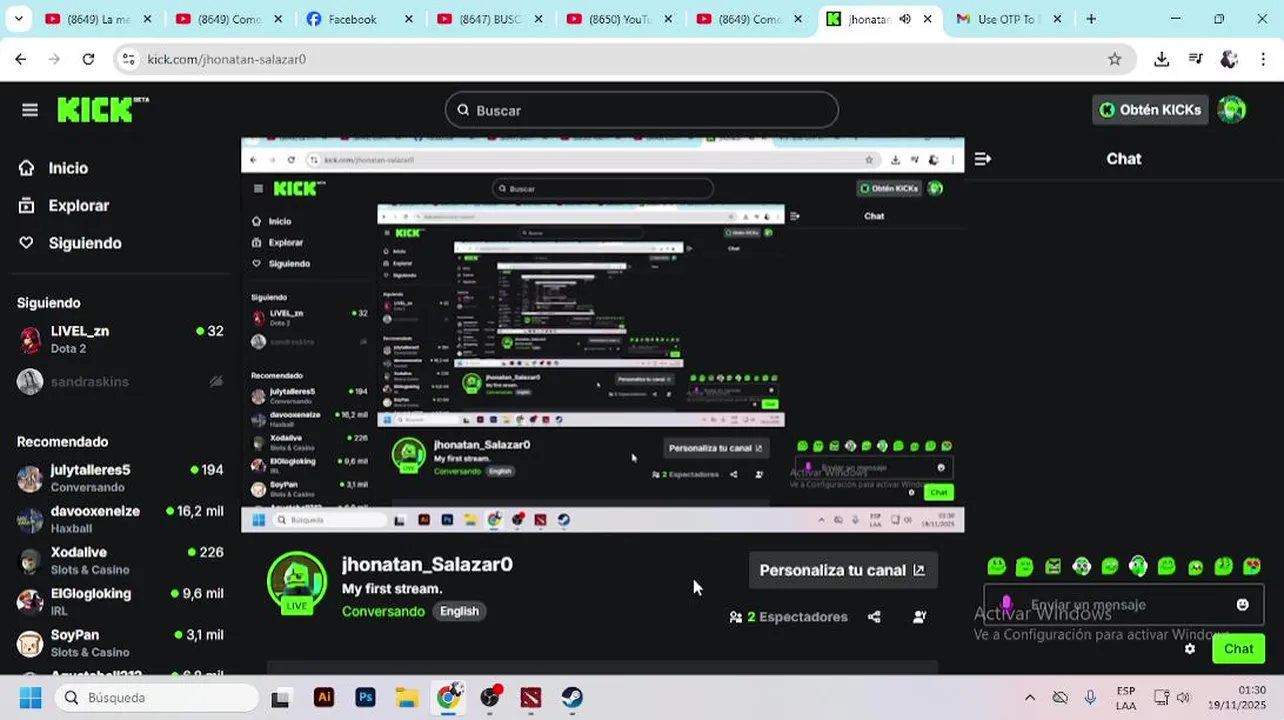Open davooxeneize recommended channel
The width and height of the screenshot is (1284, 720).
tap(120, 519)
